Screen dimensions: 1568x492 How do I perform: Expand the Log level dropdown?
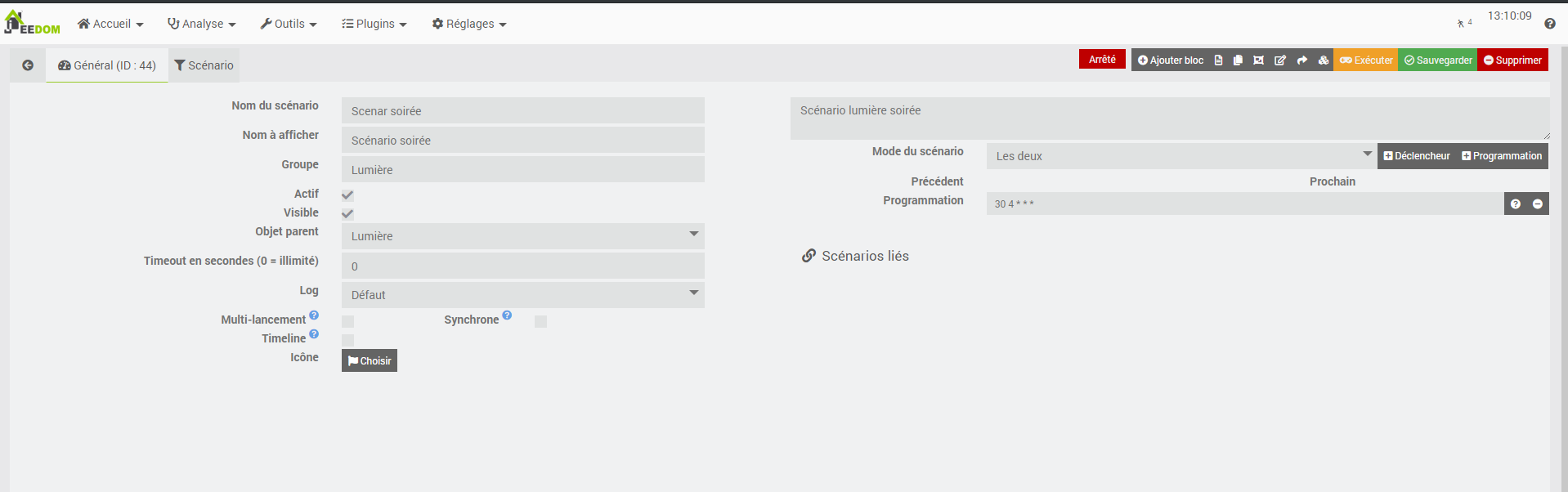click(x=522, y=295)
